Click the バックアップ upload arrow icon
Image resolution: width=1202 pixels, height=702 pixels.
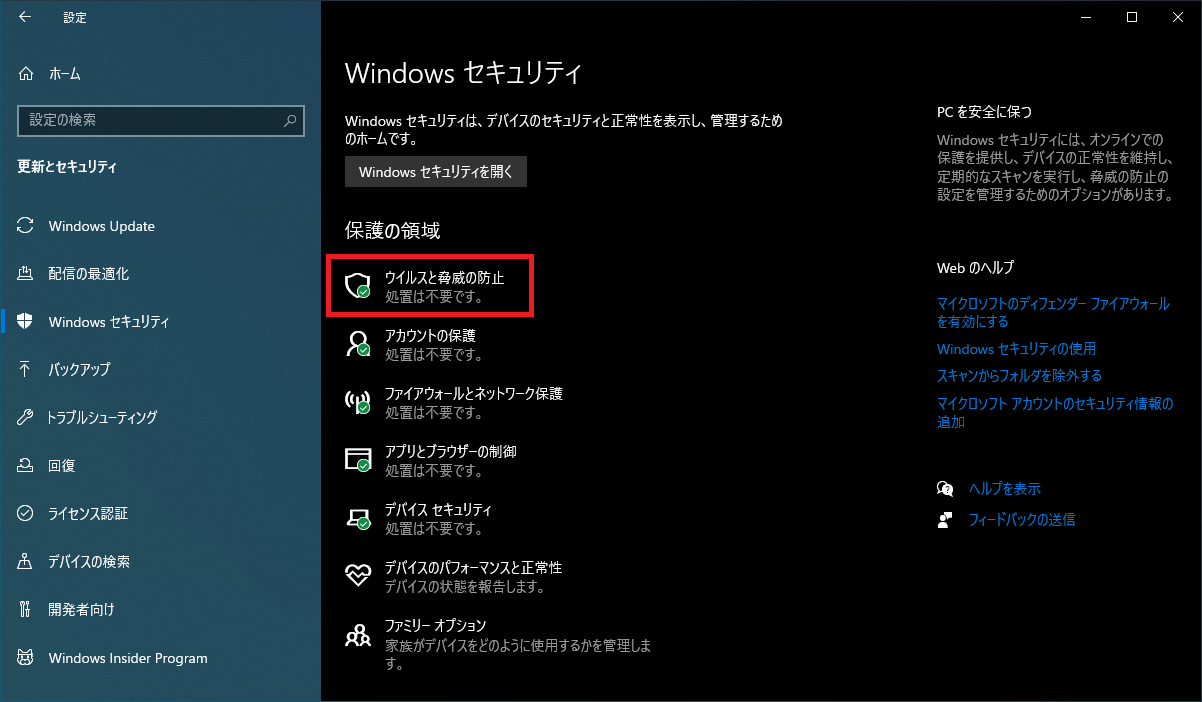coord(27,369)
